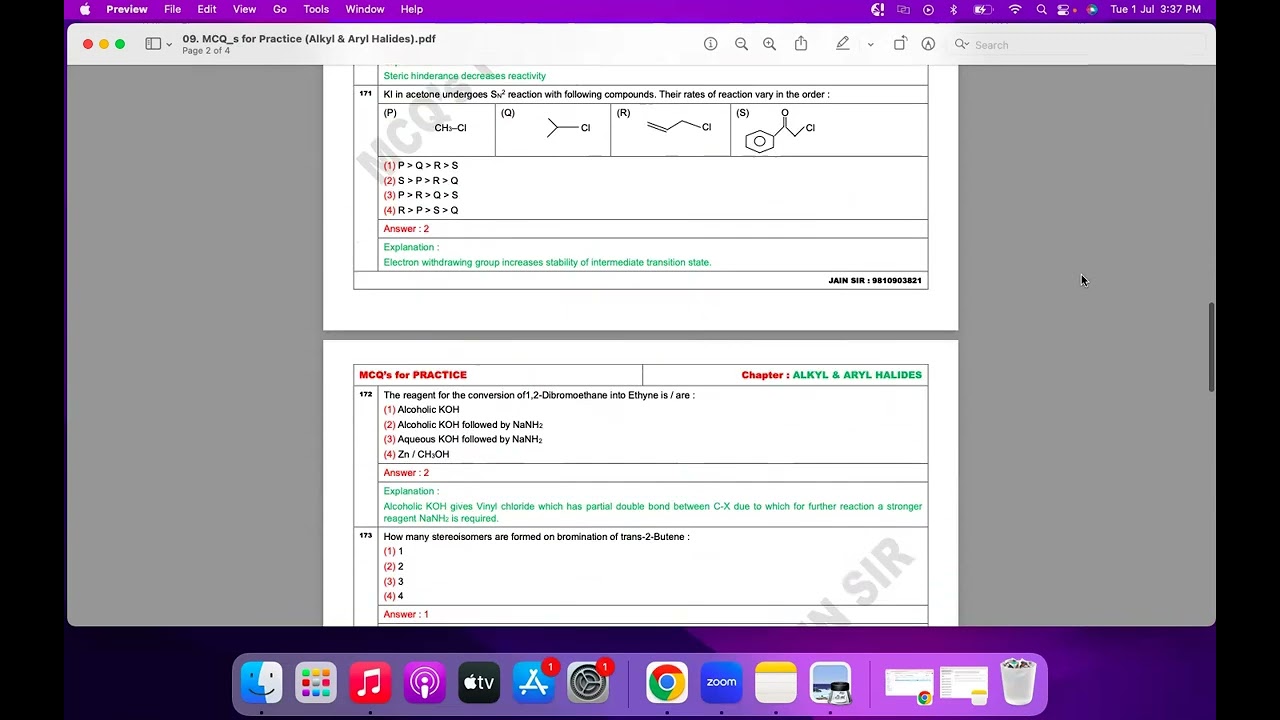1280x720 pixels.
Task: Open Launchpad from the Dock
Action: coord(316,683)
